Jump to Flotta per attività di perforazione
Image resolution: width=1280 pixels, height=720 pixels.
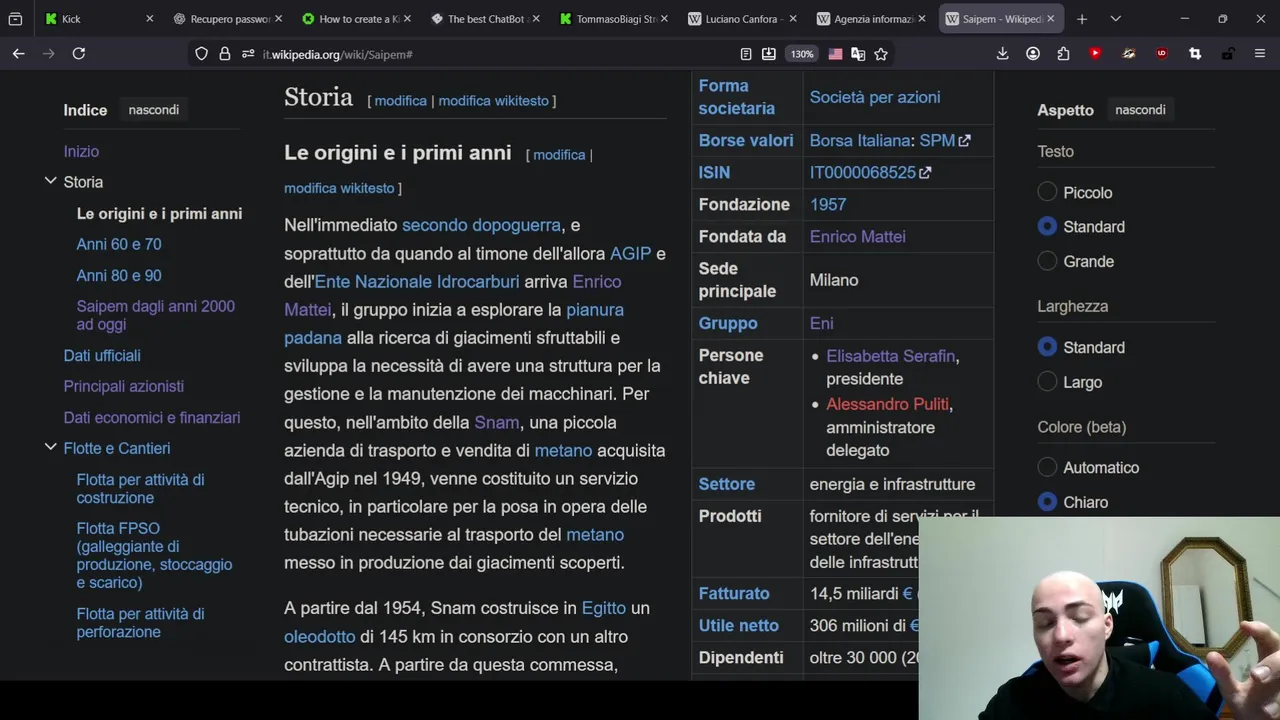[x=140, y=623]
